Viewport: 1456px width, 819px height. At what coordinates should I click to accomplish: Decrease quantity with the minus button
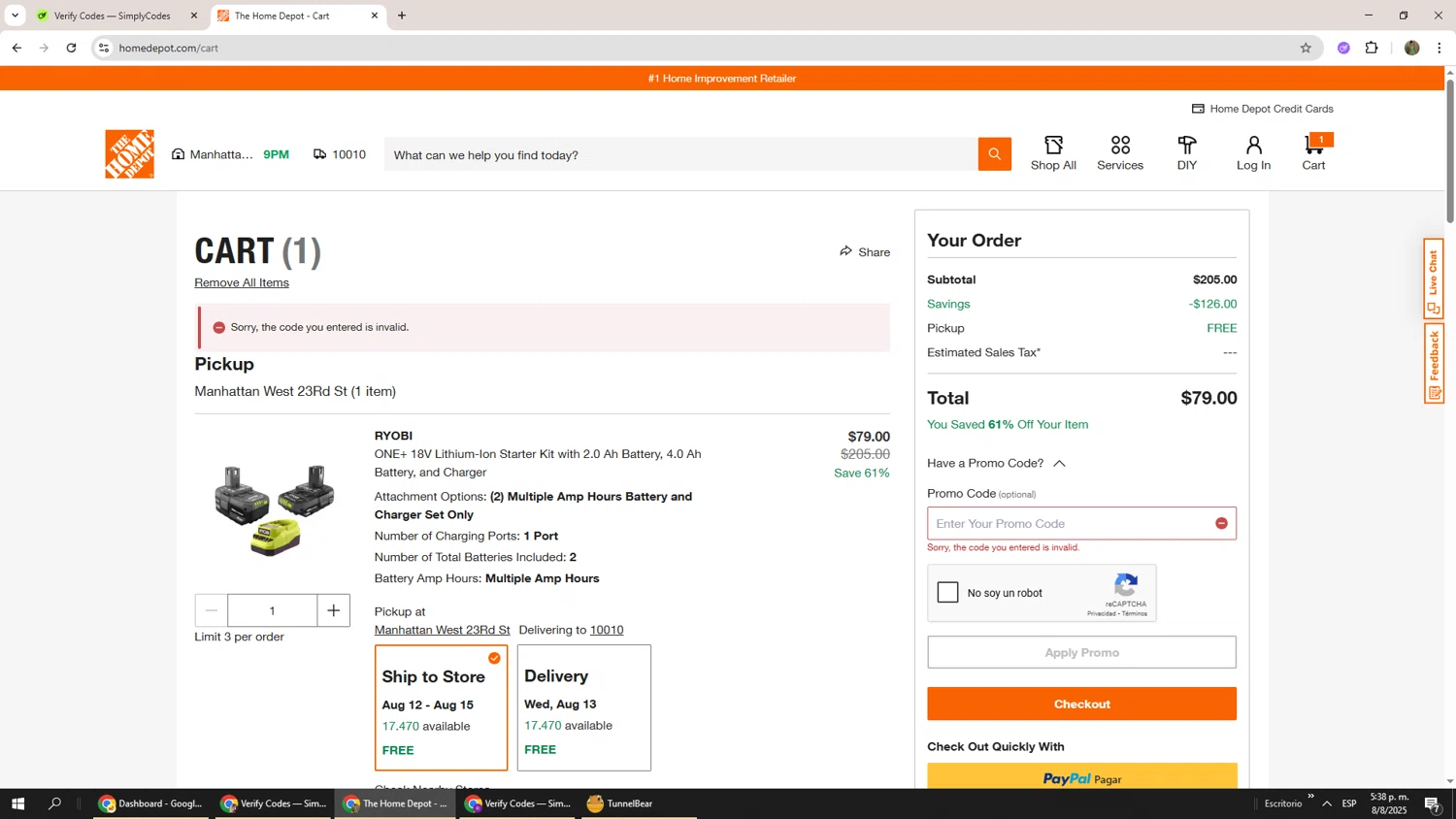[211, 610]
